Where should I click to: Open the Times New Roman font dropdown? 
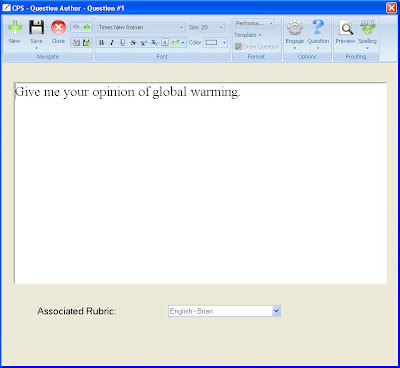coord(141,27)
